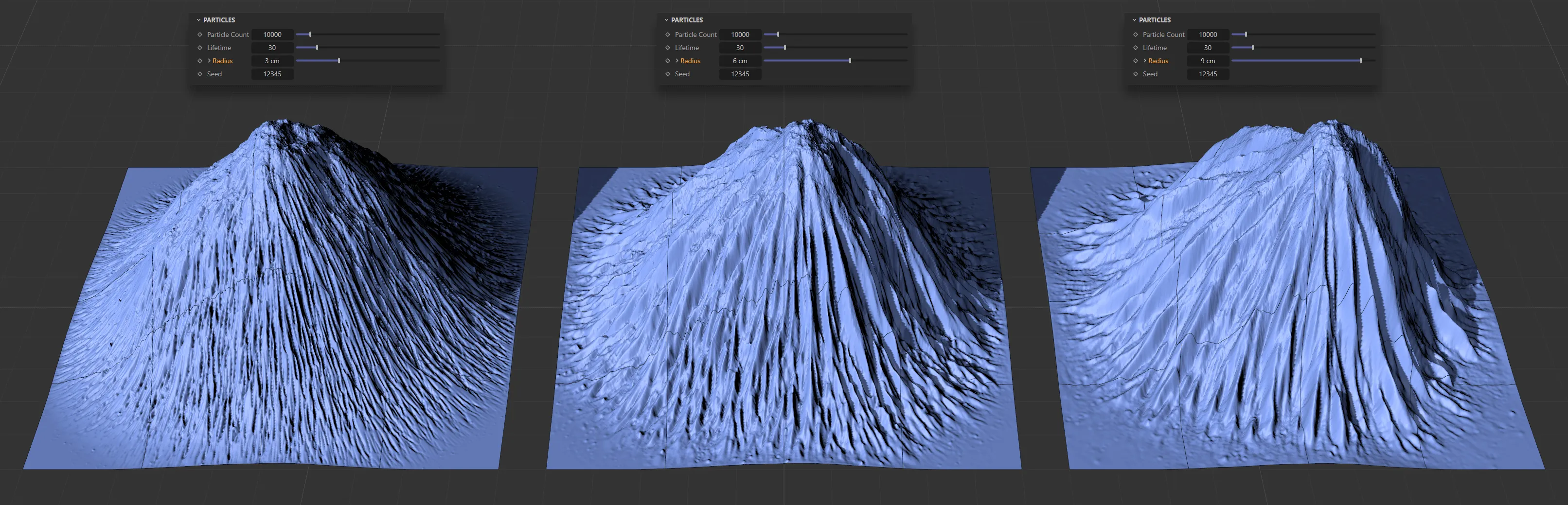Screen dimensions: 1568x505
Task: Collapse the left PARTICLES section
Action: click(x=198, y=20)
